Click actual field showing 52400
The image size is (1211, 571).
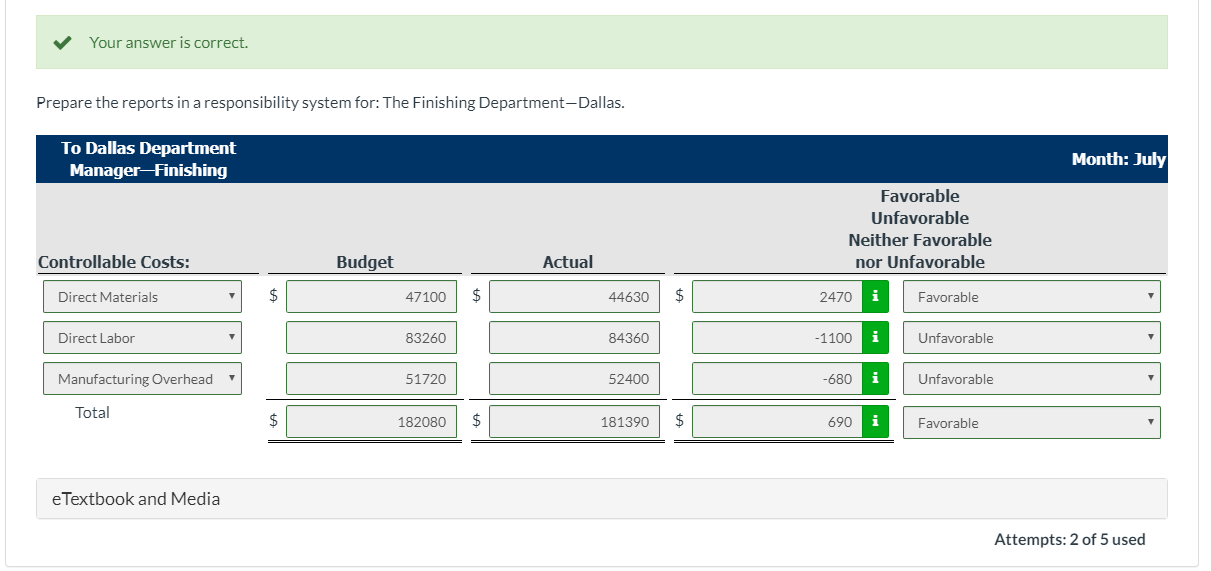tap(575, 379)
